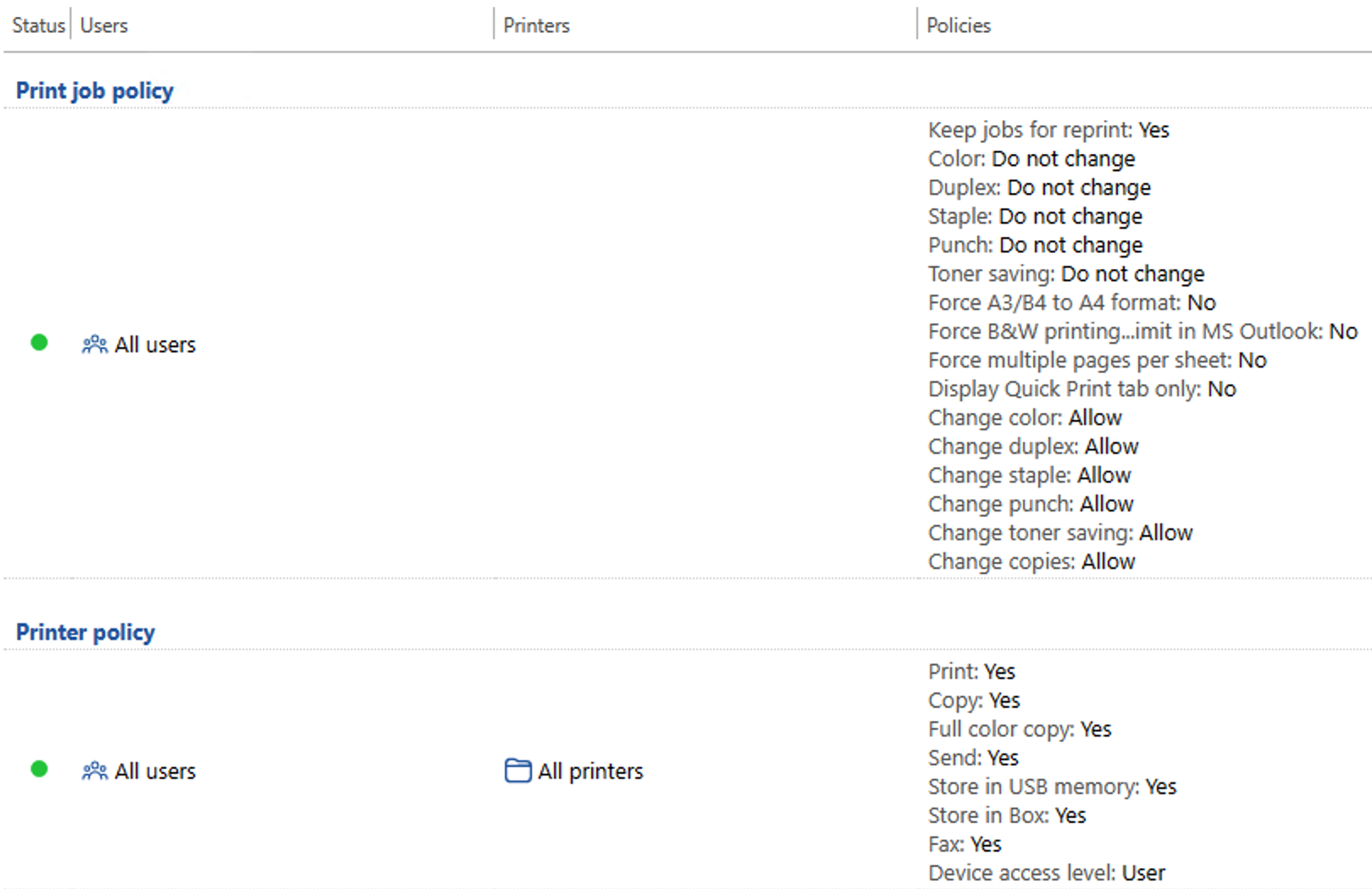Click the Policies column header
Screen dimensions: 1372x889
958,25
